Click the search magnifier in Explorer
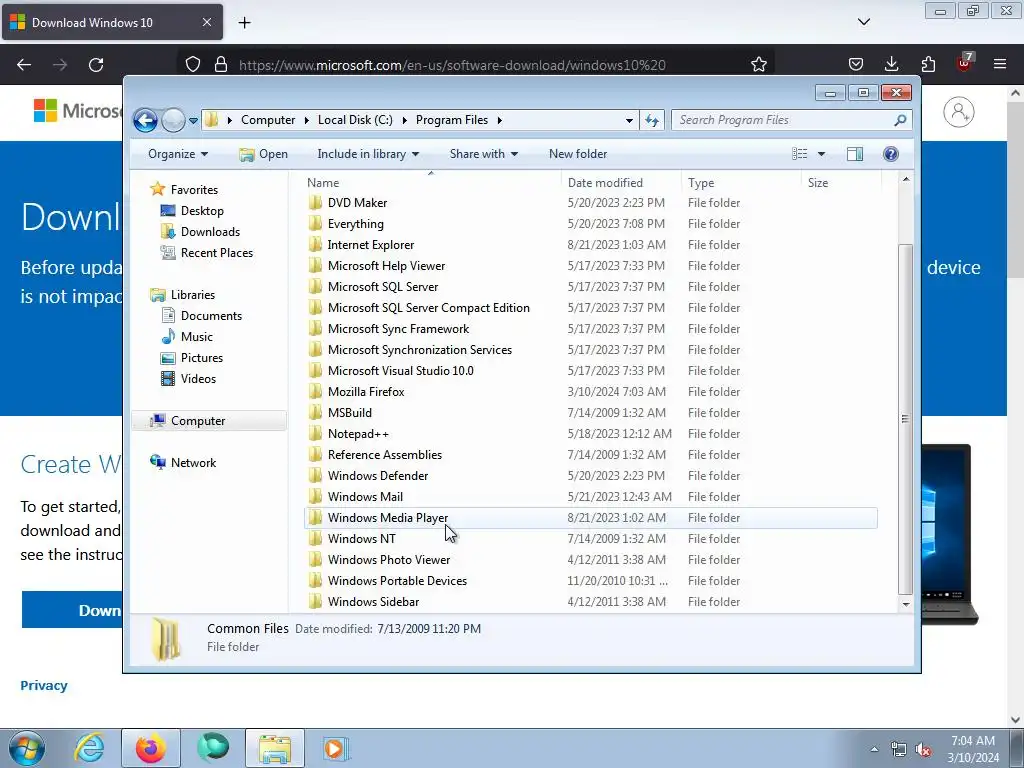Viewport: 1024px width, 768px height. 900,120
